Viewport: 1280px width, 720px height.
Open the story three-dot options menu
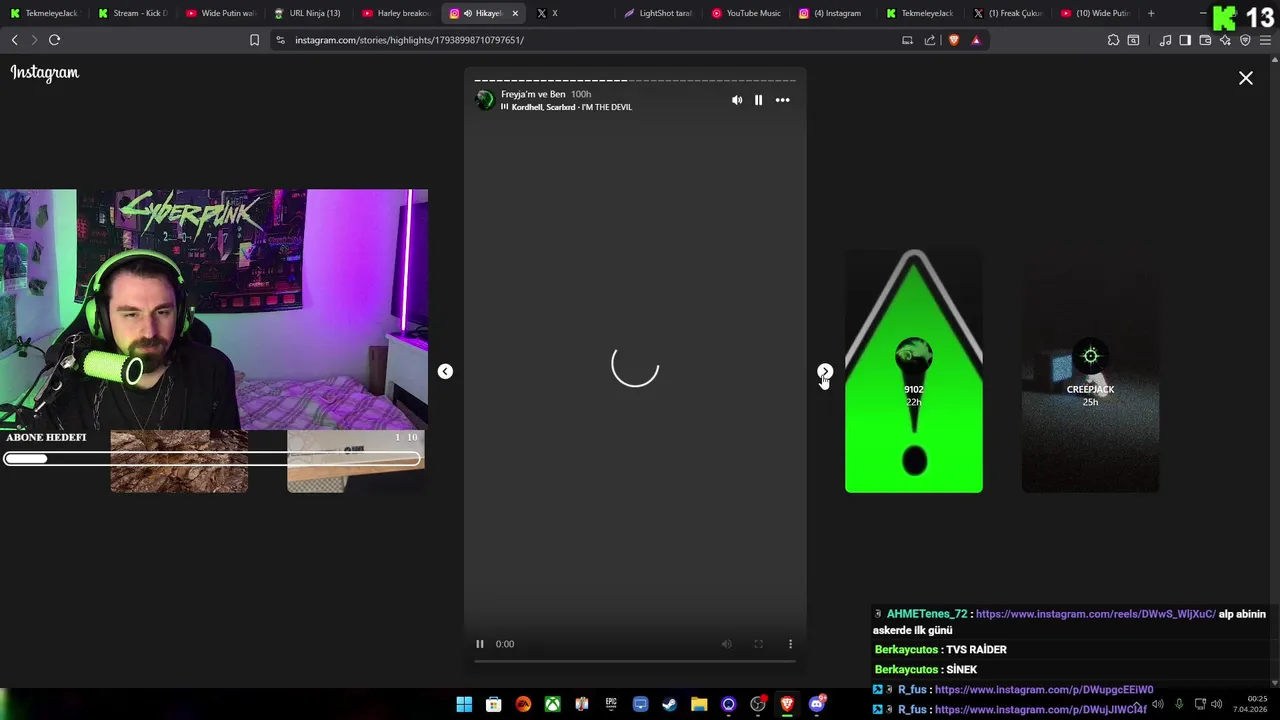pos(783,100)
